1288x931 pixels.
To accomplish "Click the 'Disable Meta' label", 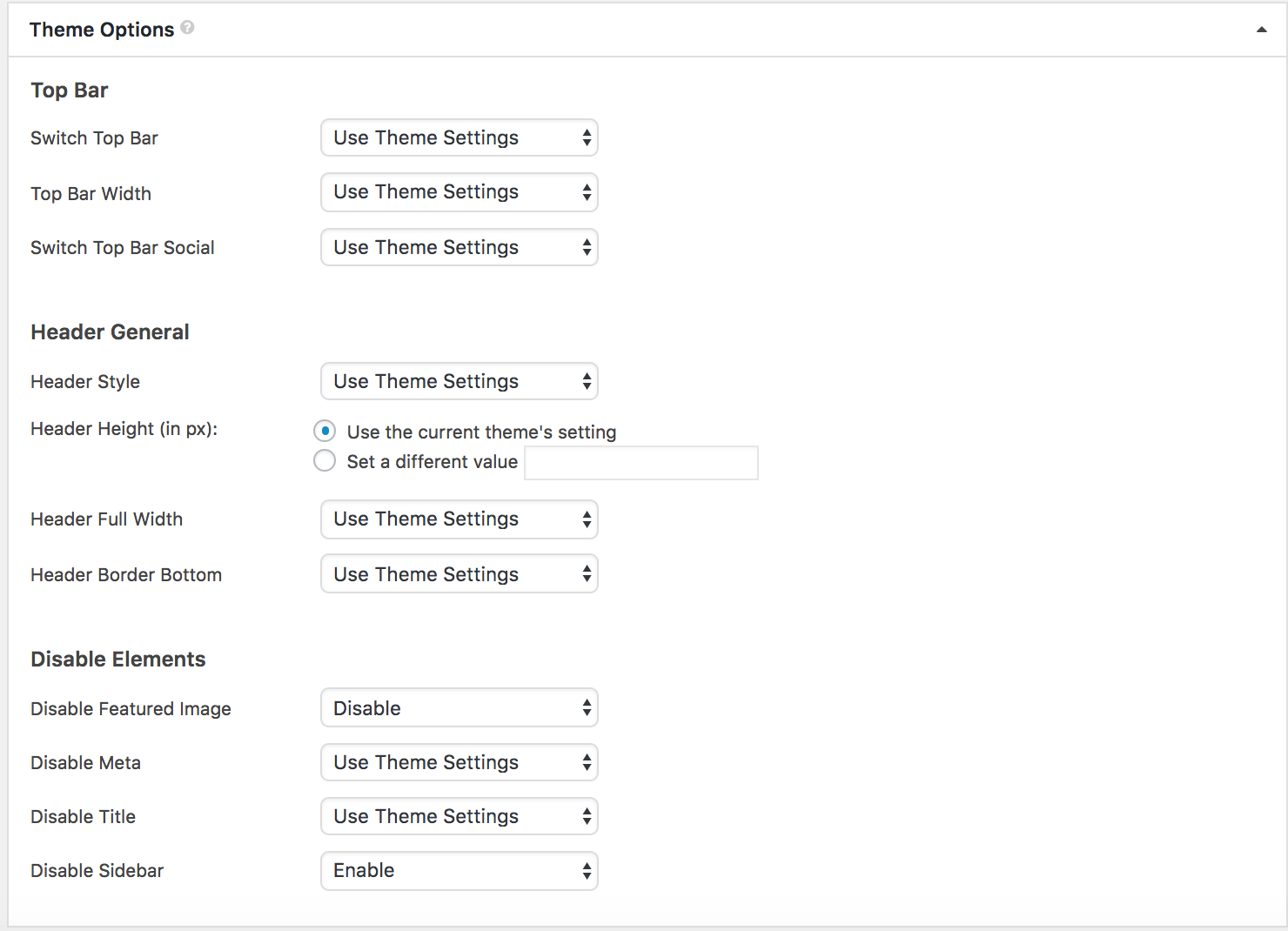I will [86, 763].
